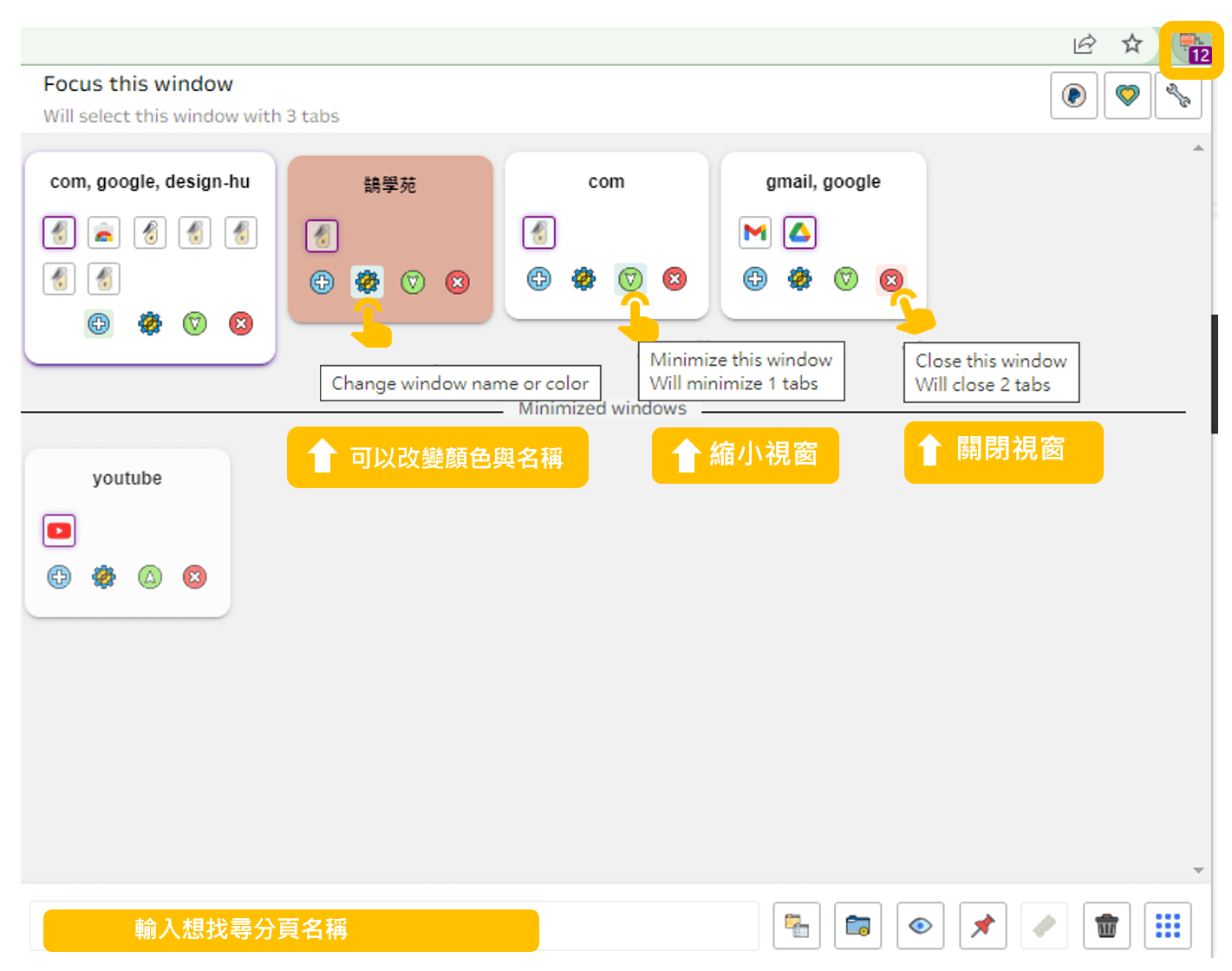Screen dimensions: 1232x971
Task: Click the tab manager extension icon with badge 12
Action: (1191, 48)
